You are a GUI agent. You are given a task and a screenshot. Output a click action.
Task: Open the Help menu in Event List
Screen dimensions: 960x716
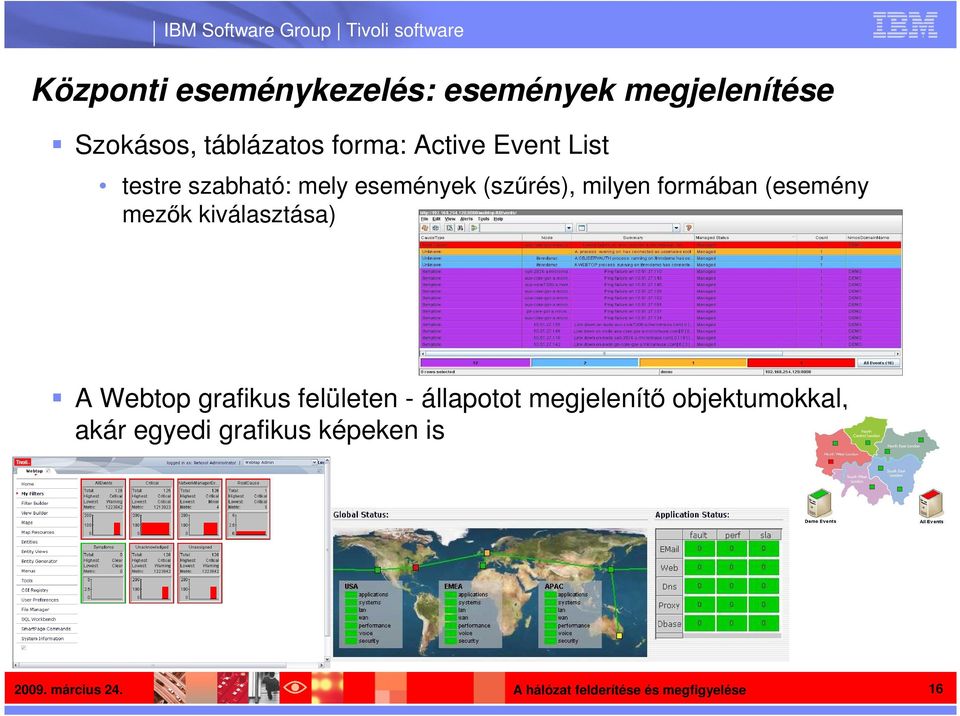coord(498,219)
